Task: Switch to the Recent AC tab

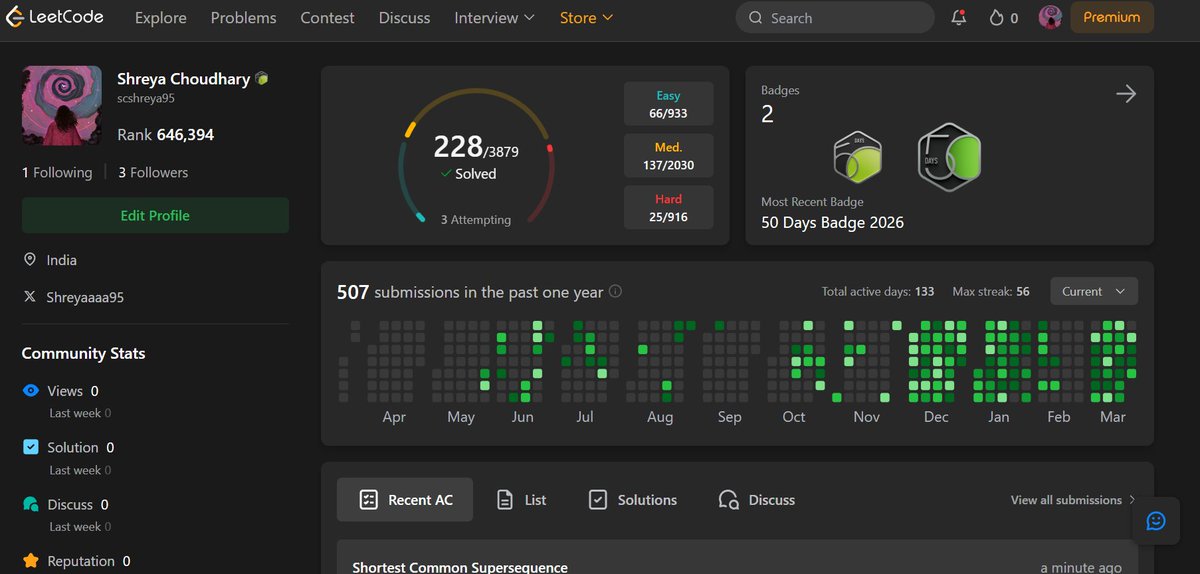Action: pos(405,500)
